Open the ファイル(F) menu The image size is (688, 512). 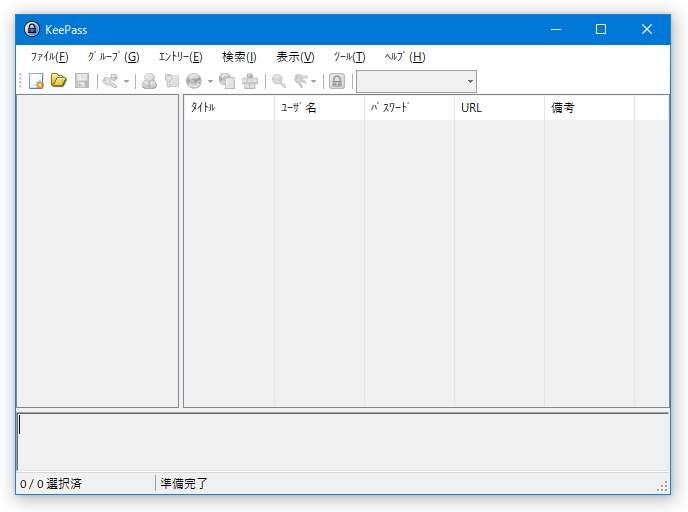click(49, 57)
